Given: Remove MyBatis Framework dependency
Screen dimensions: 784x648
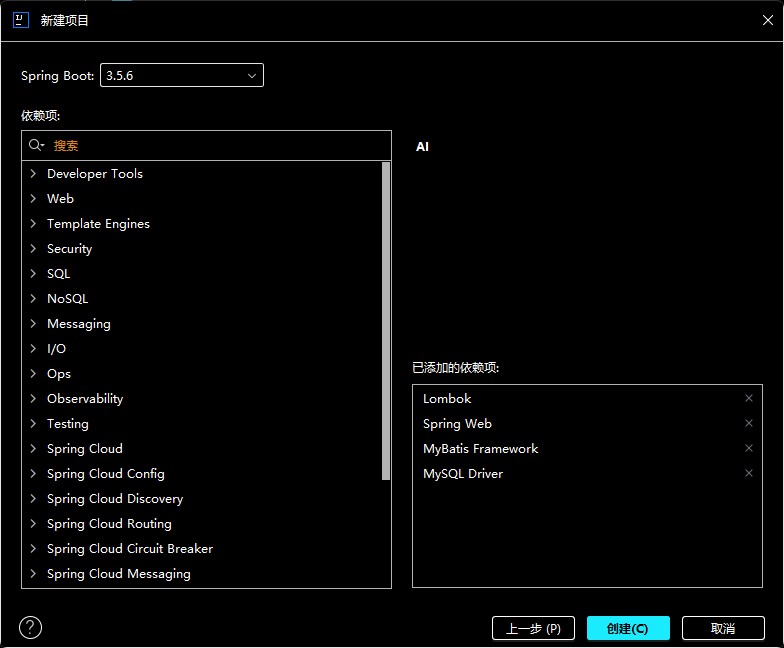Looking at the screenshot, I should [x=748, y=448].
